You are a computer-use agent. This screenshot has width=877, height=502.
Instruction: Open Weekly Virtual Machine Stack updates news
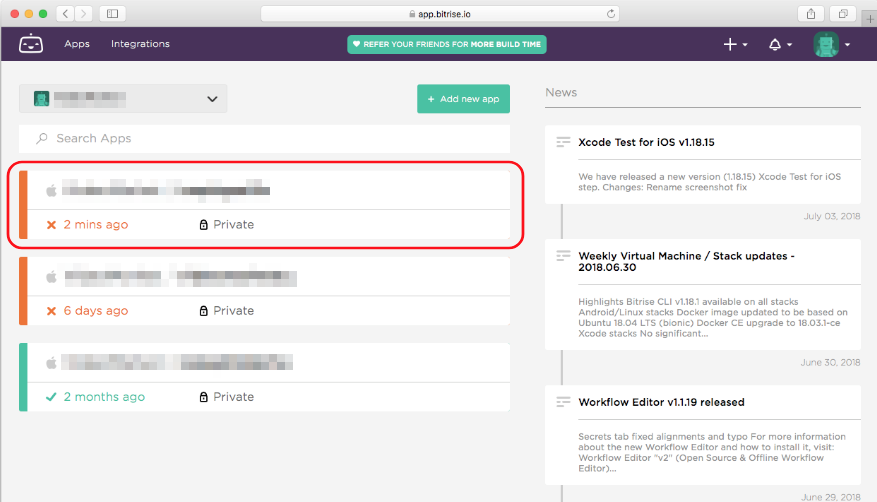click(686, 262)
